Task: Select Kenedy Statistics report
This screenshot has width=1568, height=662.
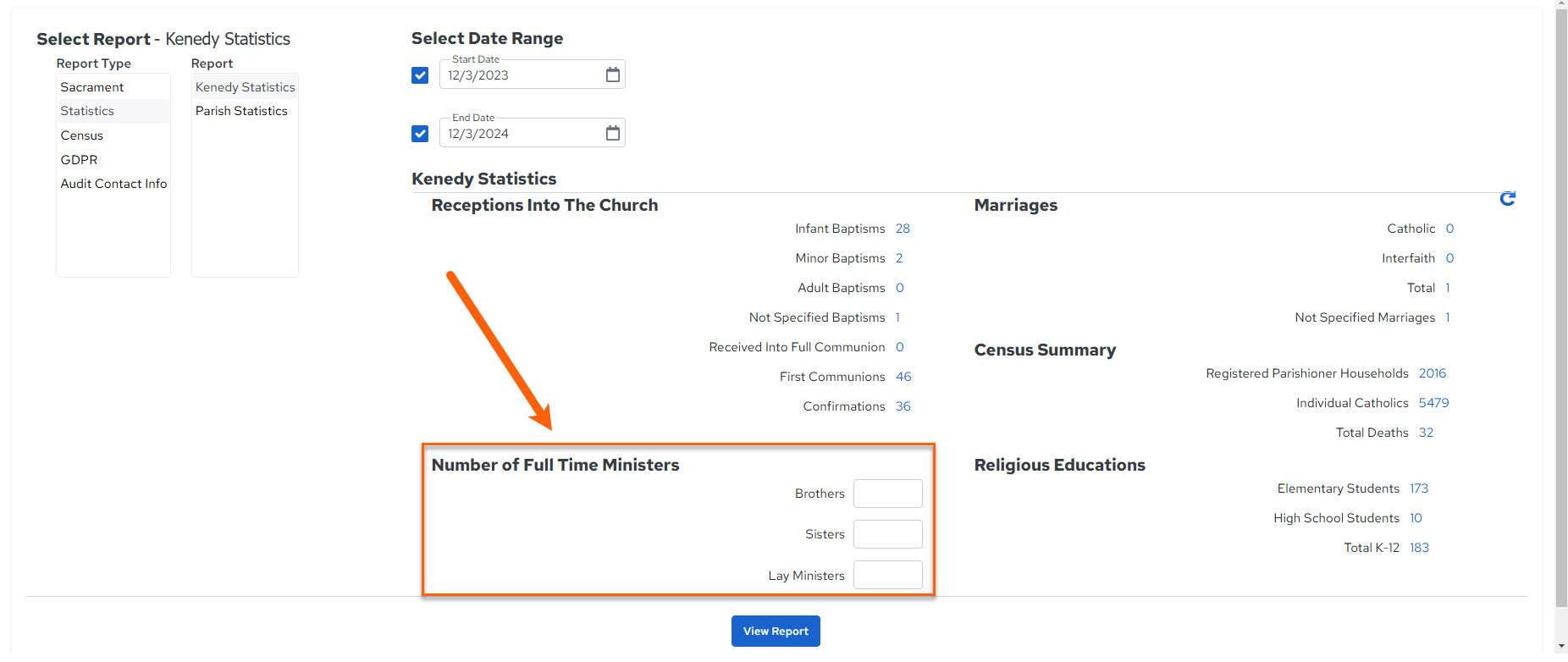Action: (x=245, y=87)
